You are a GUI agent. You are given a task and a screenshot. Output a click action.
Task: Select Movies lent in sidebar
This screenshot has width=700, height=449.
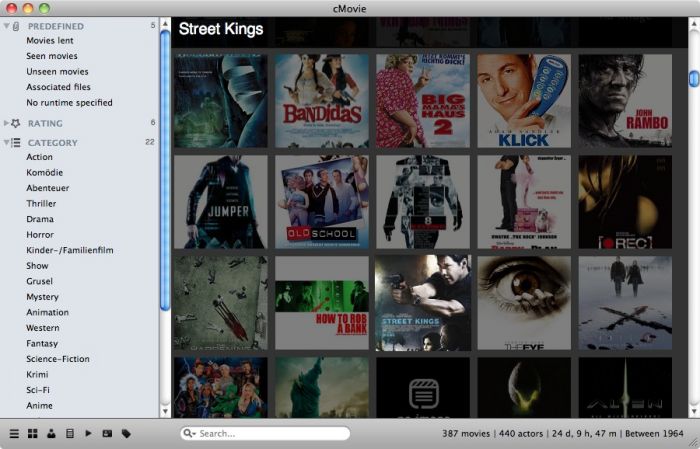coord(50,40)
